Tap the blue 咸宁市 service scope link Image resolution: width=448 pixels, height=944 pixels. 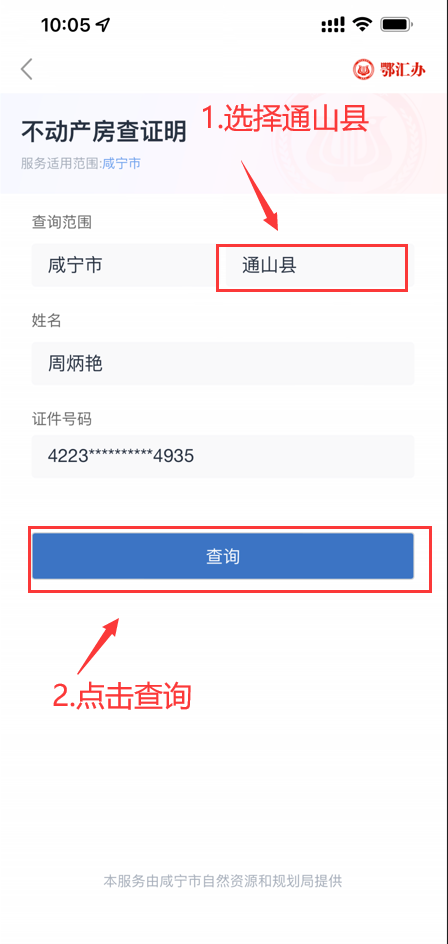122,163
